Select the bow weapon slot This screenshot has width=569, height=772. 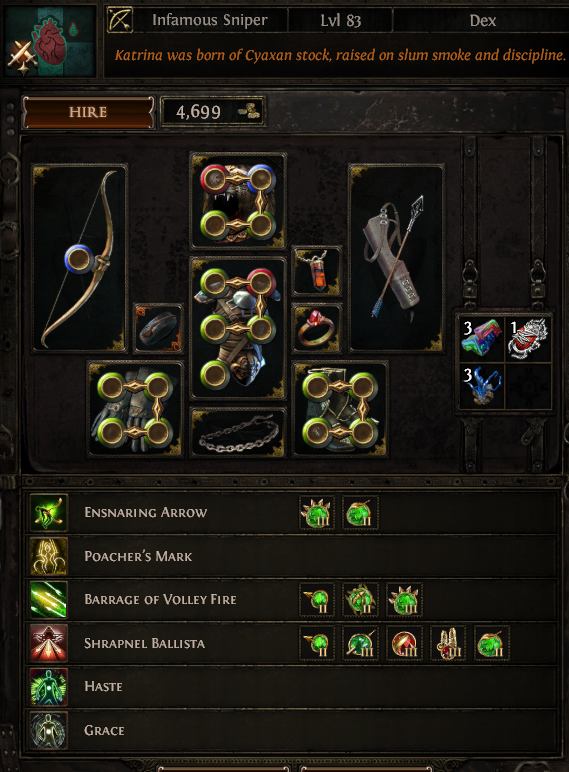tap(80, 258)
